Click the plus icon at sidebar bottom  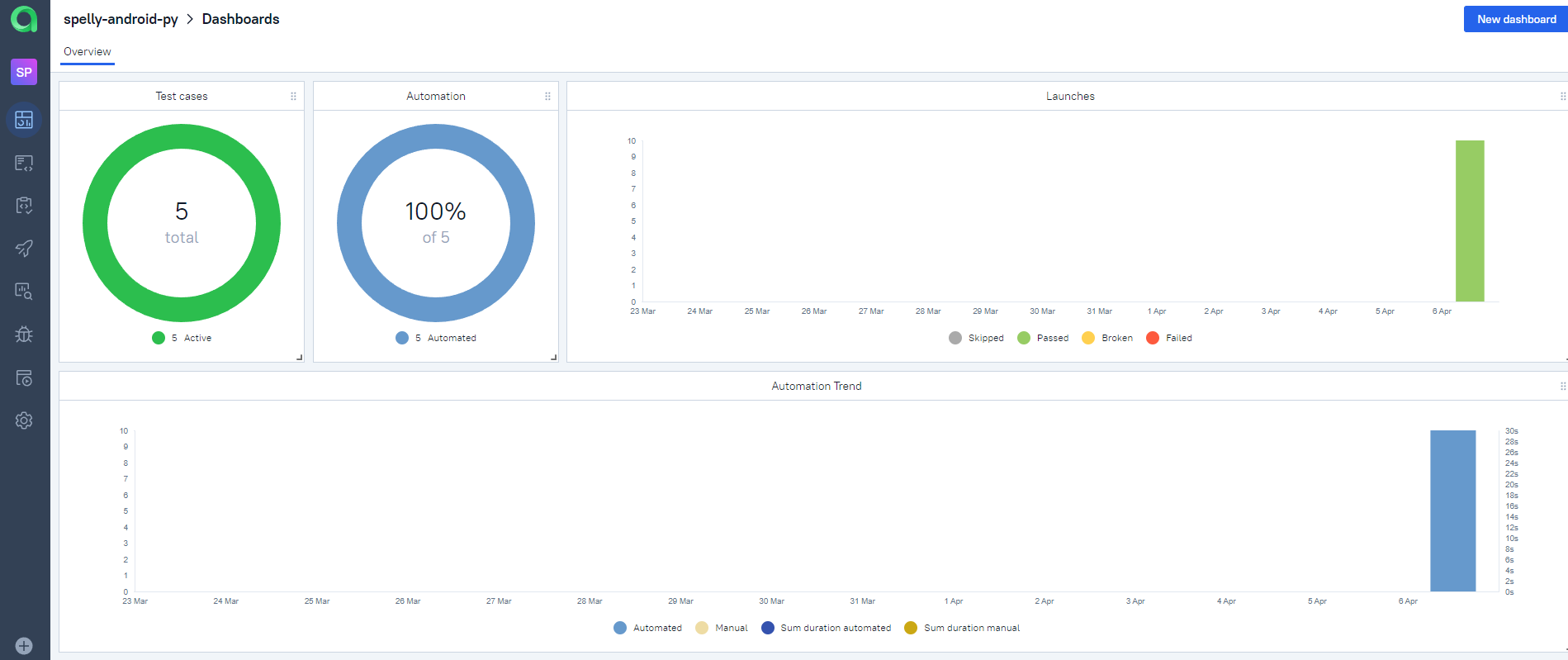(x=24, y=646)
